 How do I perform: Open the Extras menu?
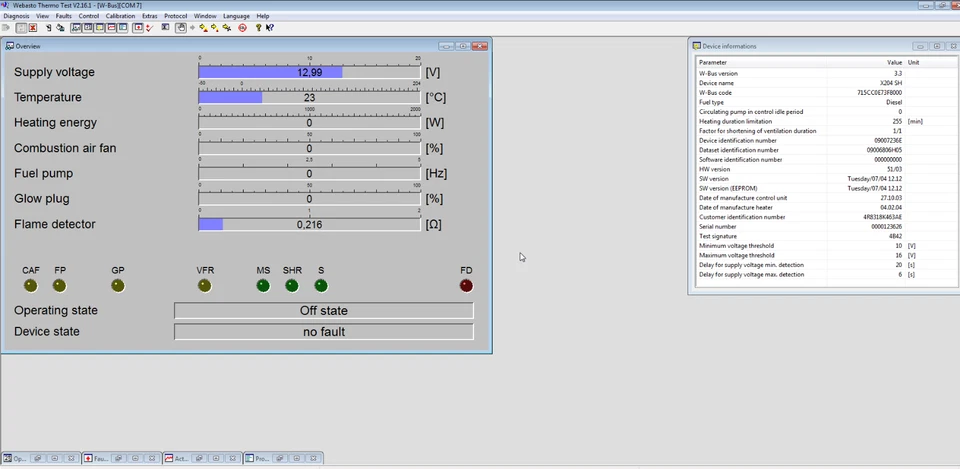point(150,16)
